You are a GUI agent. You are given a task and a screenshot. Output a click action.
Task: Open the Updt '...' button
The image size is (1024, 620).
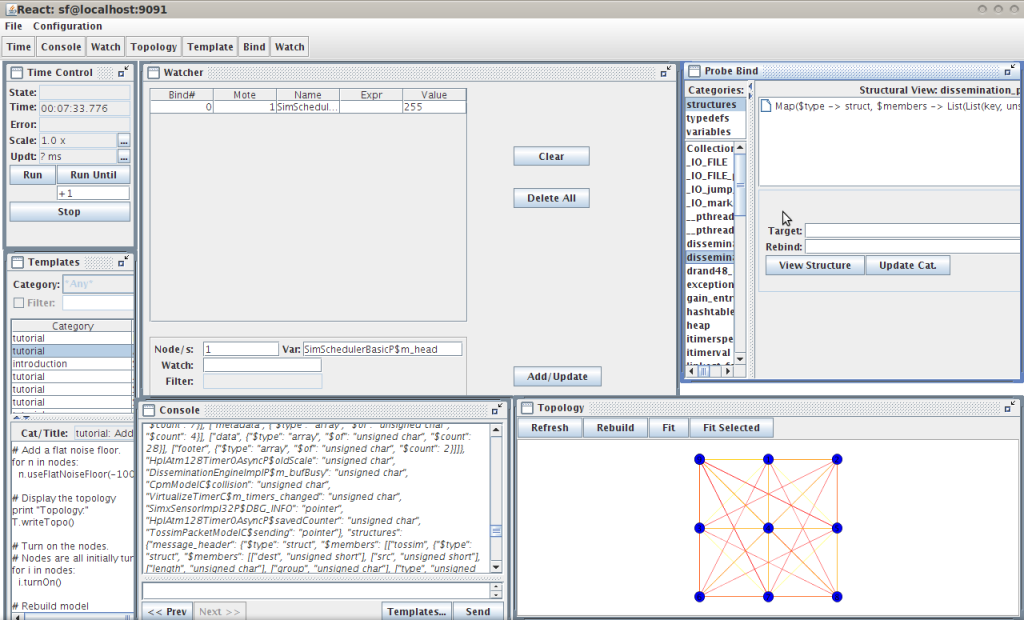123,157
